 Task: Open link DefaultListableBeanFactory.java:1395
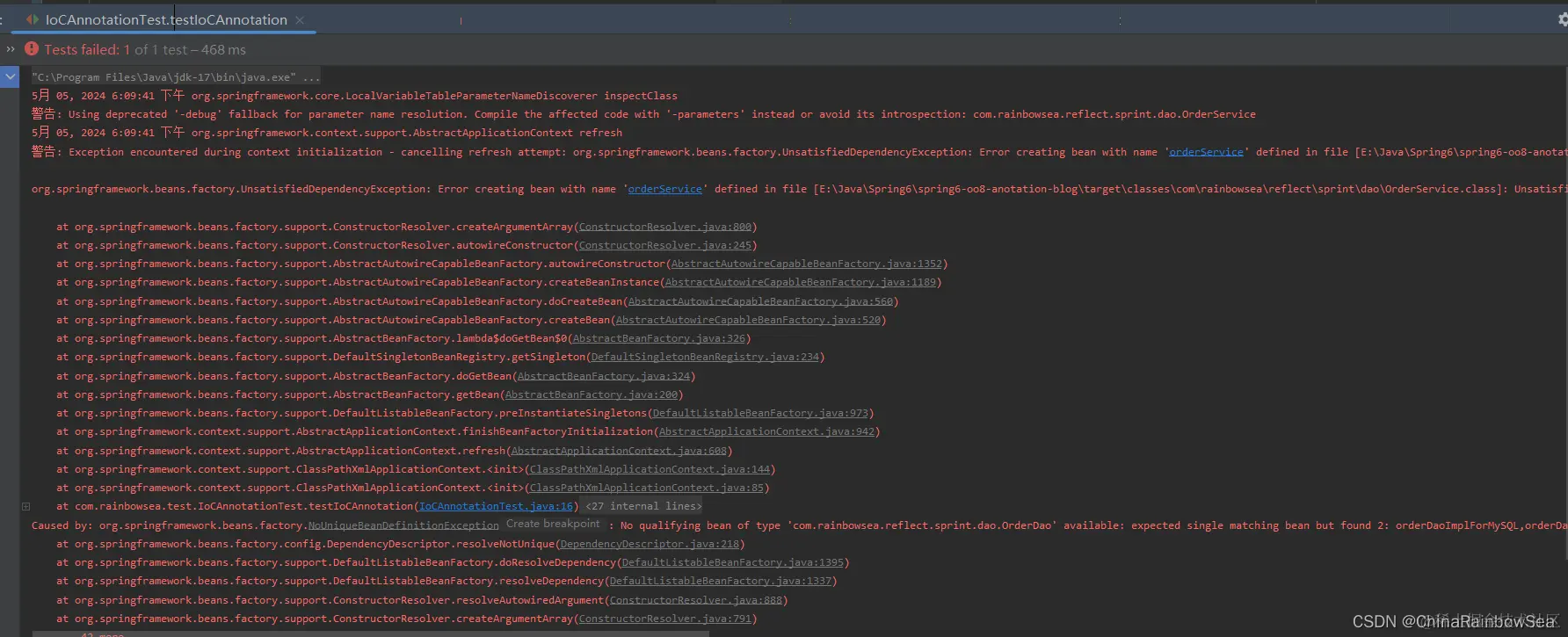[733, 562]
